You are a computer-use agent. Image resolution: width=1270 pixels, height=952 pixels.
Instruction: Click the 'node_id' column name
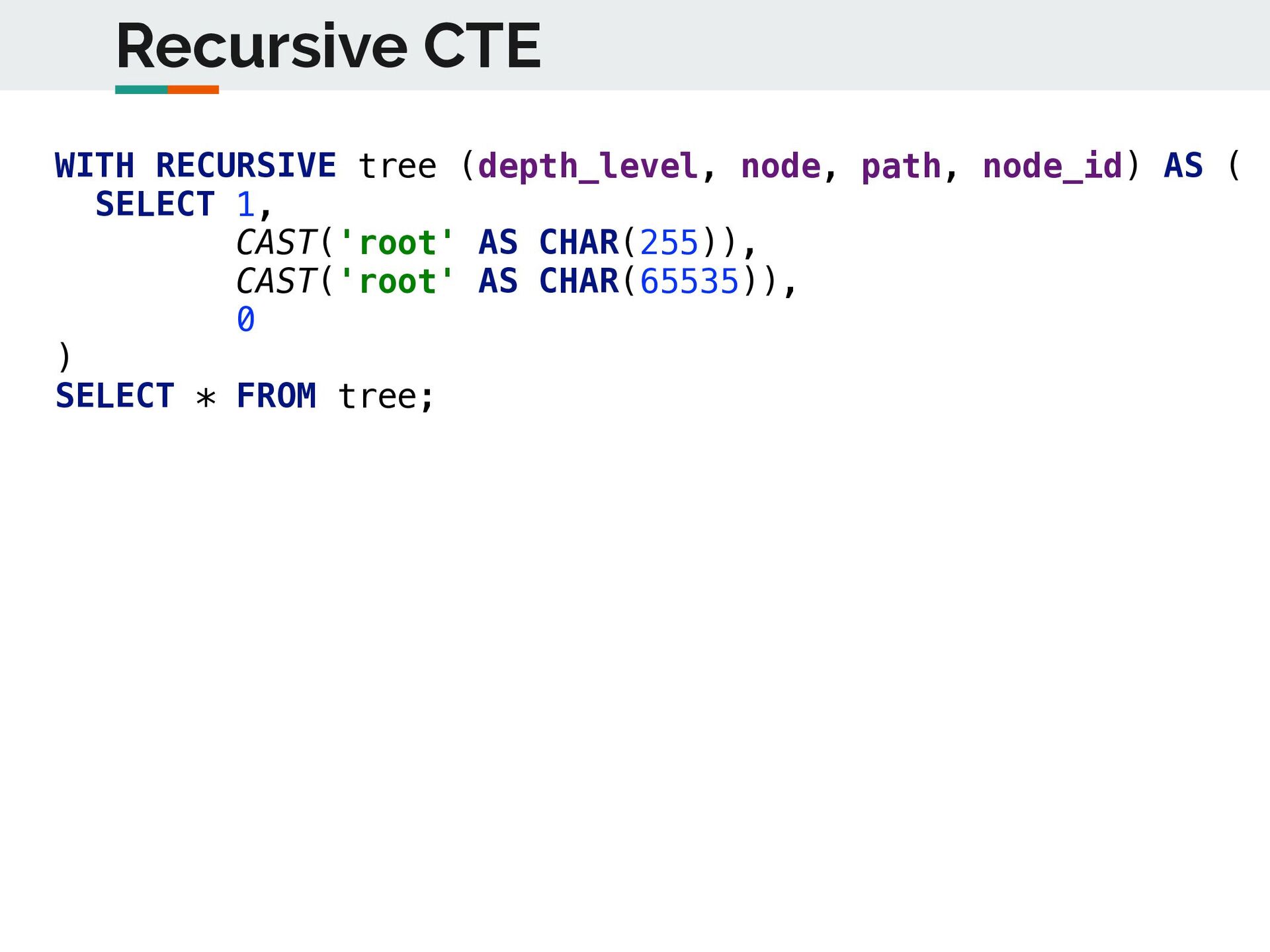point(1052,166)
